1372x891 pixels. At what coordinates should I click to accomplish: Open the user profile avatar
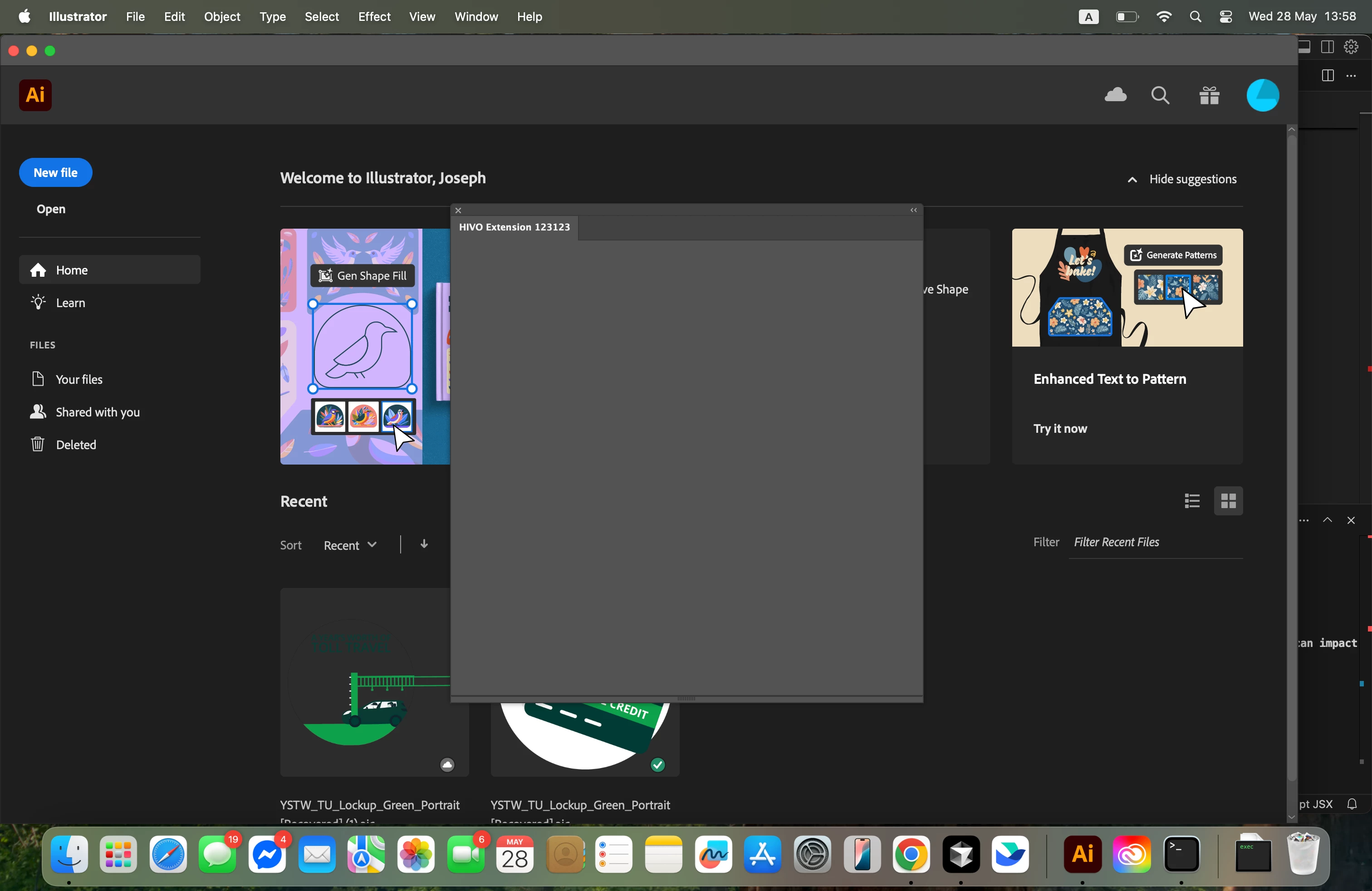(1263, 95)
